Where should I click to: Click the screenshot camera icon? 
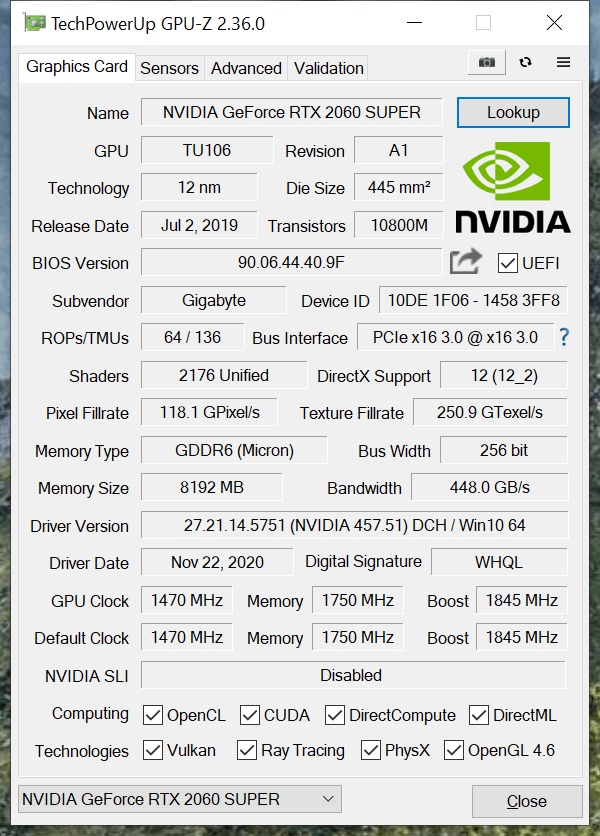coord(486,62)
